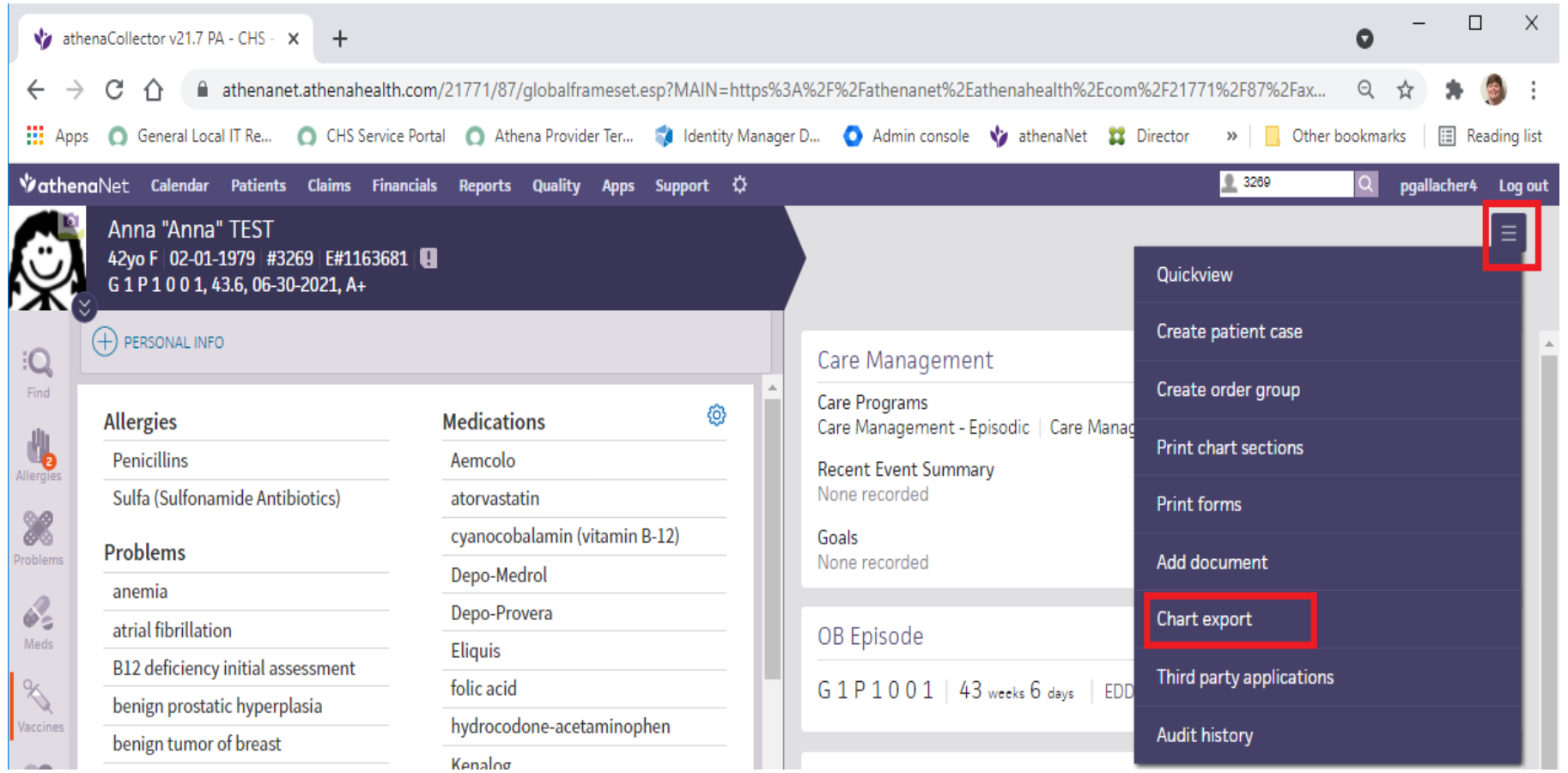Open the Meds sidebar icon

(38, 623)
